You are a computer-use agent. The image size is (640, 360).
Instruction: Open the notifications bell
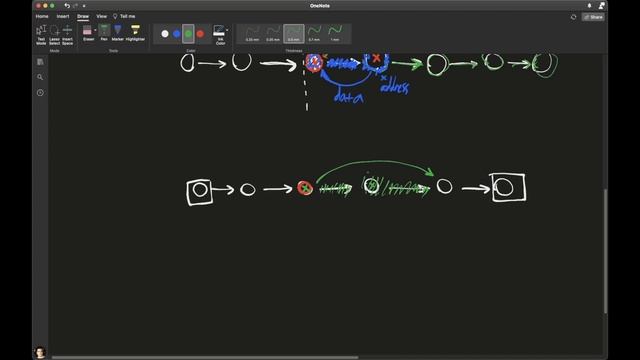point(589,6)
